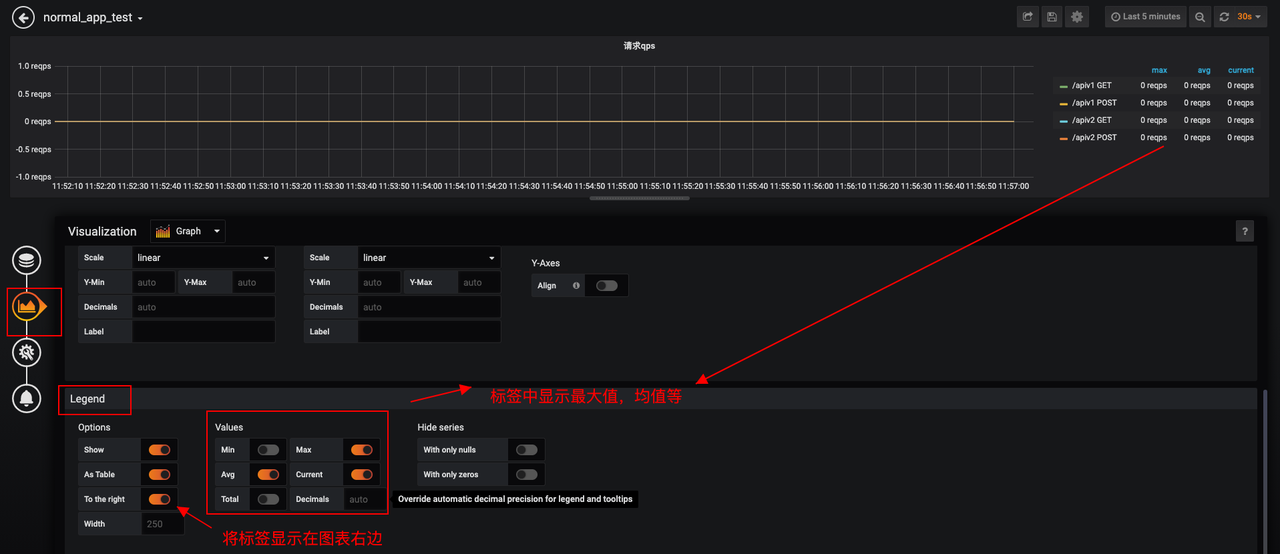Open color picker for /apiv2 GET series

[1064, 120]
